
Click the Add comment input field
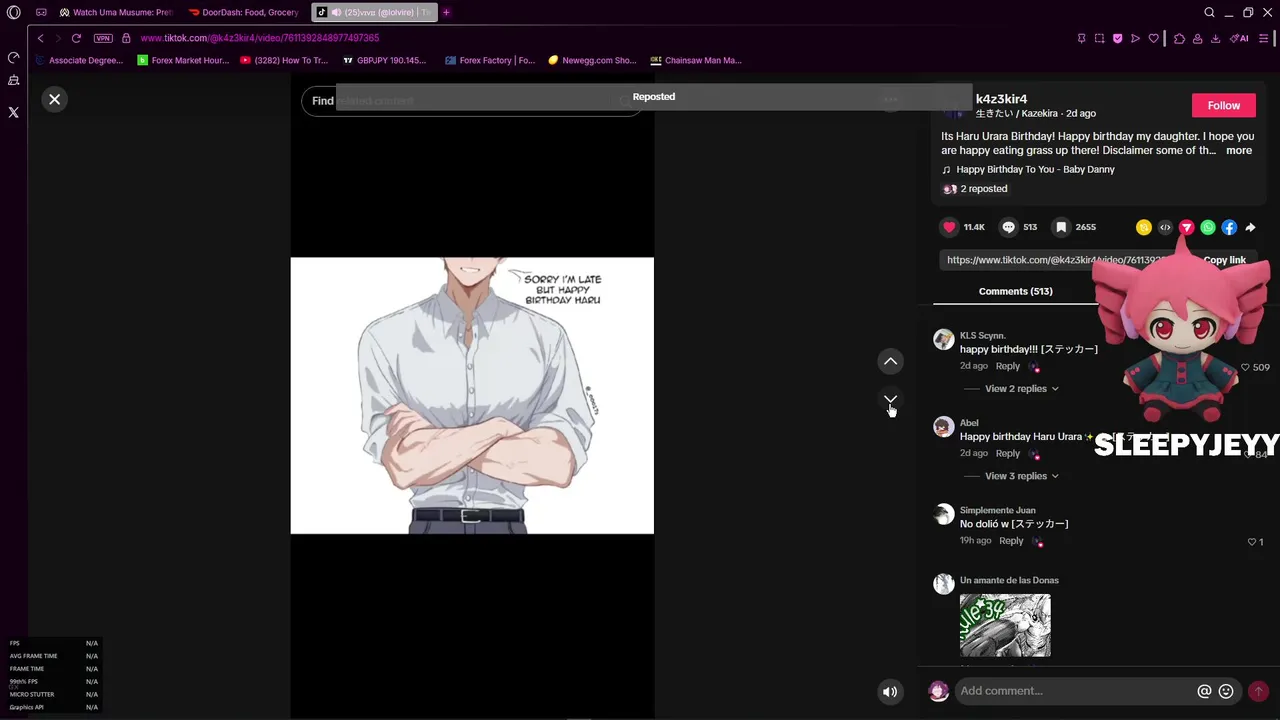(x=1075, y=691)
